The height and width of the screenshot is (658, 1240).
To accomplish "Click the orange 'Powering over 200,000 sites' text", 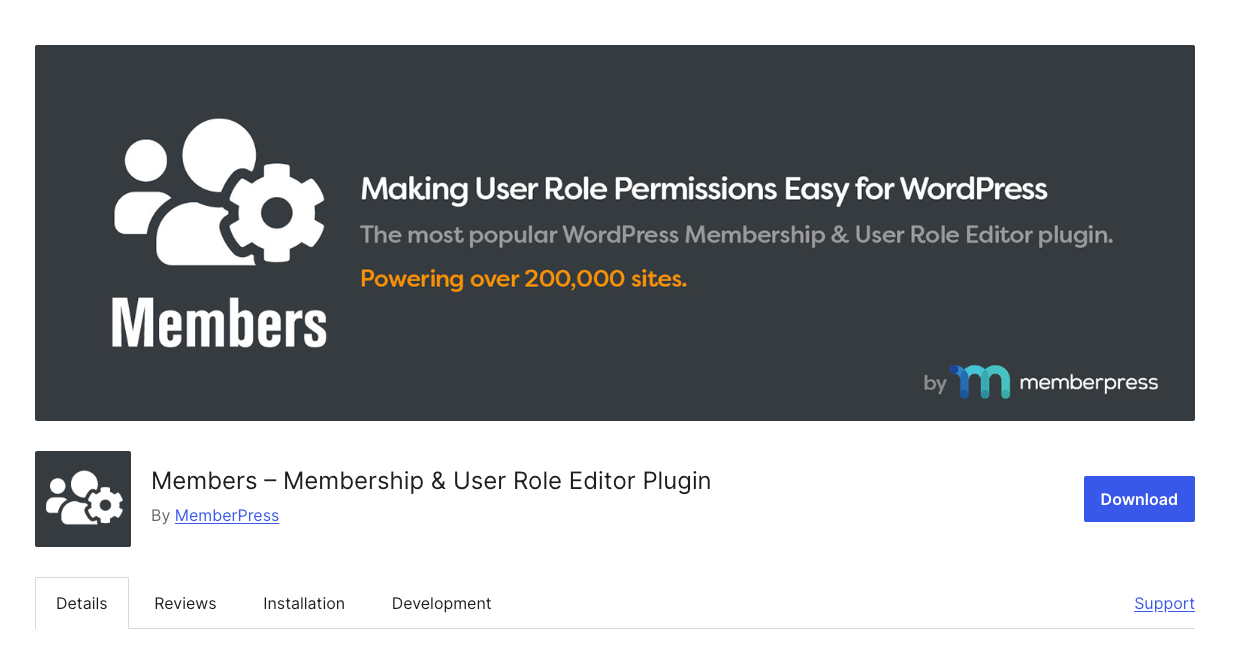I will (523, 278).
